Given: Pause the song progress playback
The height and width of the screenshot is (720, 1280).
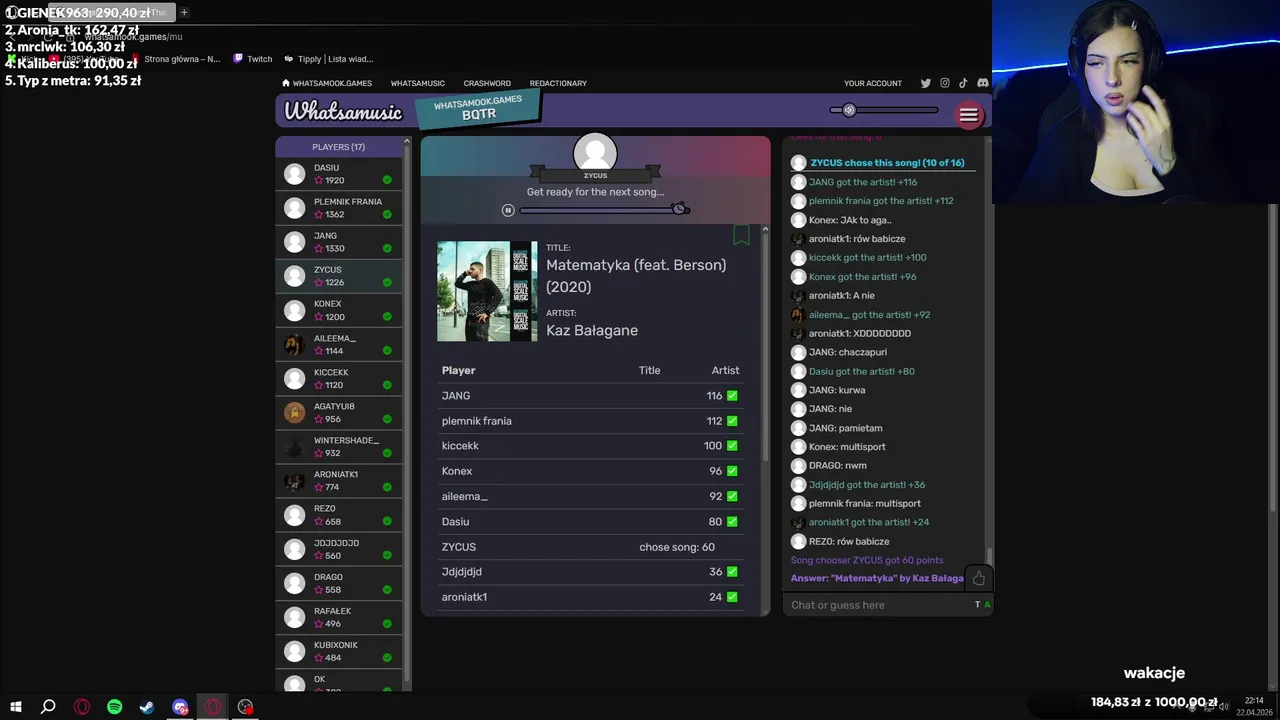Looking at the screenshot, I should click(508, 210).
